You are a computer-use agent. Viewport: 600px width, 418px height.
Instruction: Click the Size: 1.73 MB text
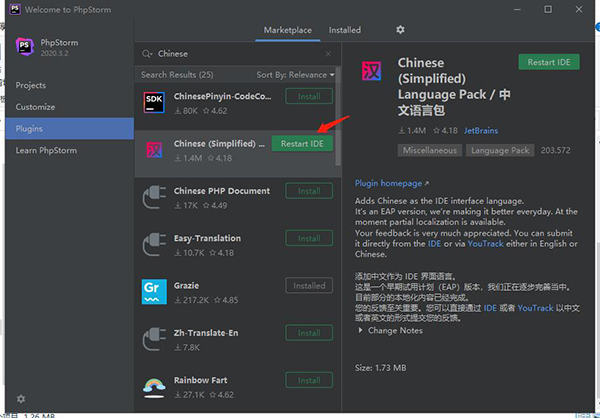(381, 368)
